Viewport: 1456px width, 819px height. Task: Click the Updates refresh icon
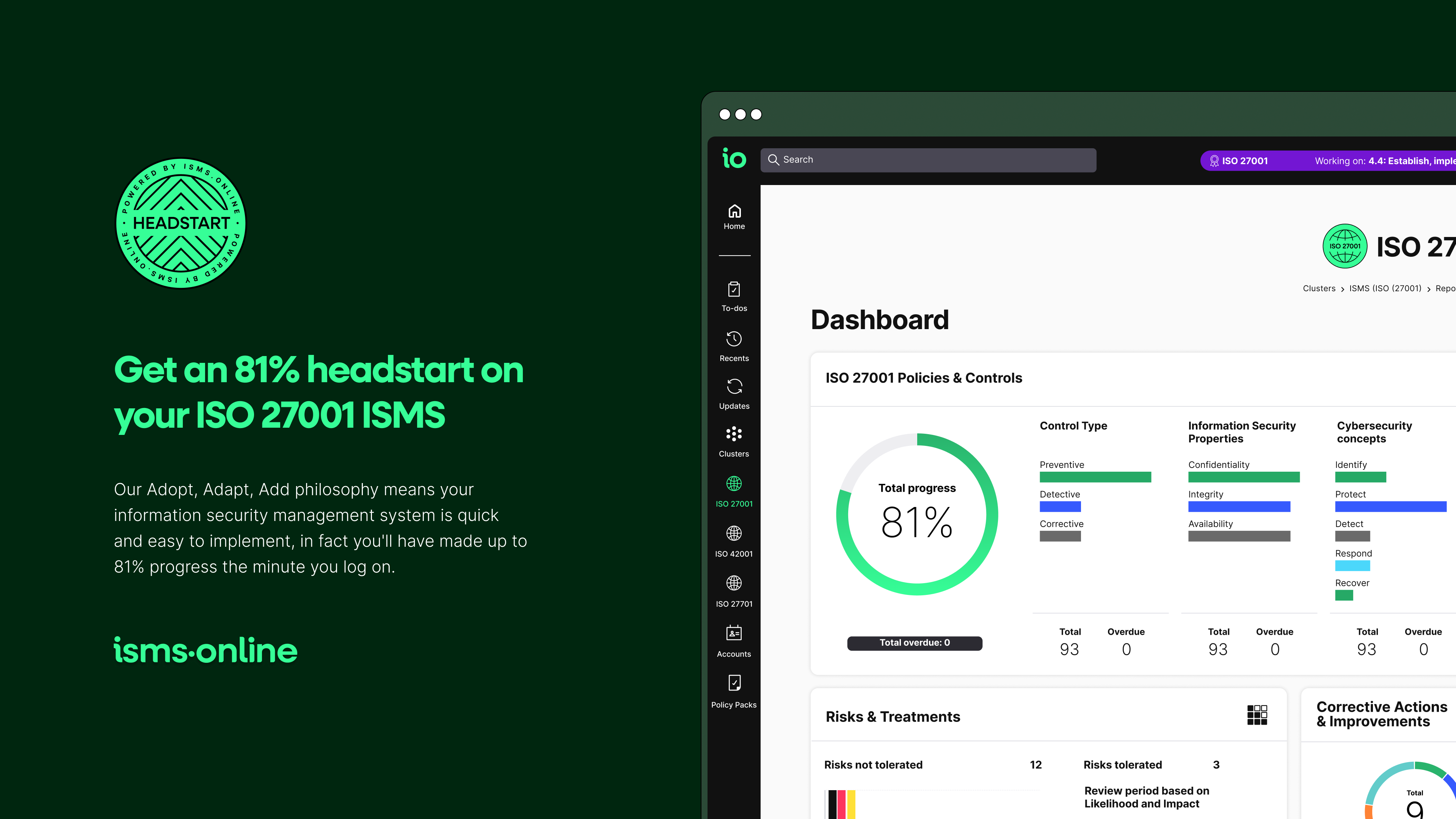coord(734,387)
